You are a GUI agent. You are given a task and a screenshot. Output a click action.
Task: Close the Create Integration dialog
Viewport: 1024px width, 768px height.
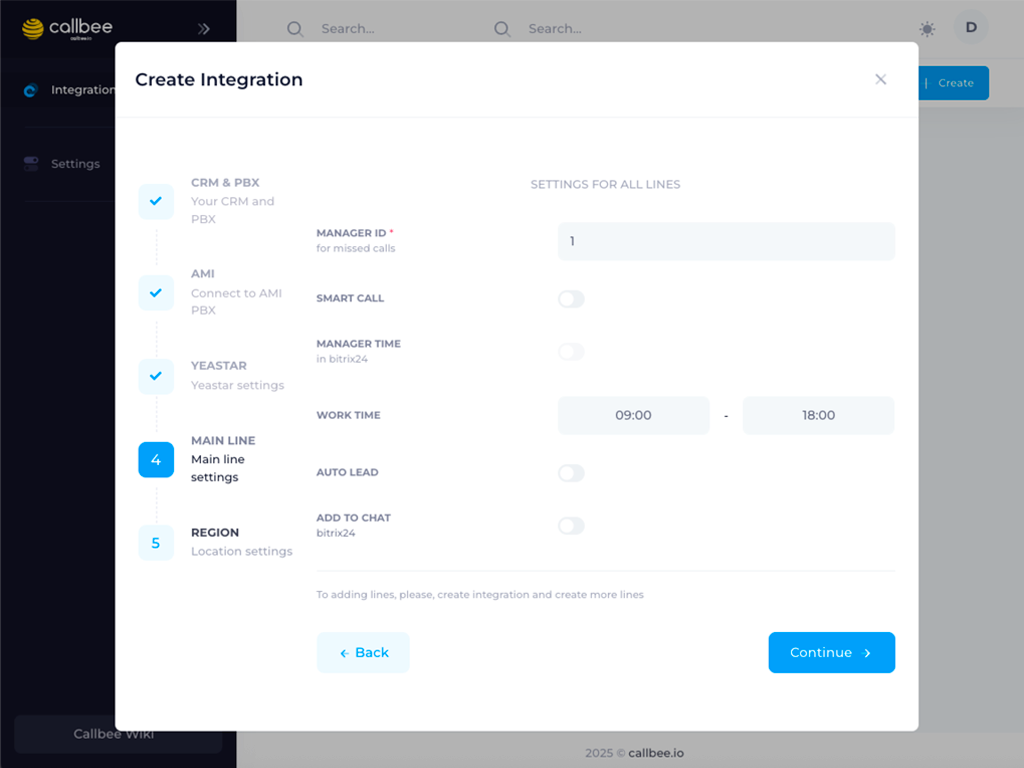click(x=880, y=80)
